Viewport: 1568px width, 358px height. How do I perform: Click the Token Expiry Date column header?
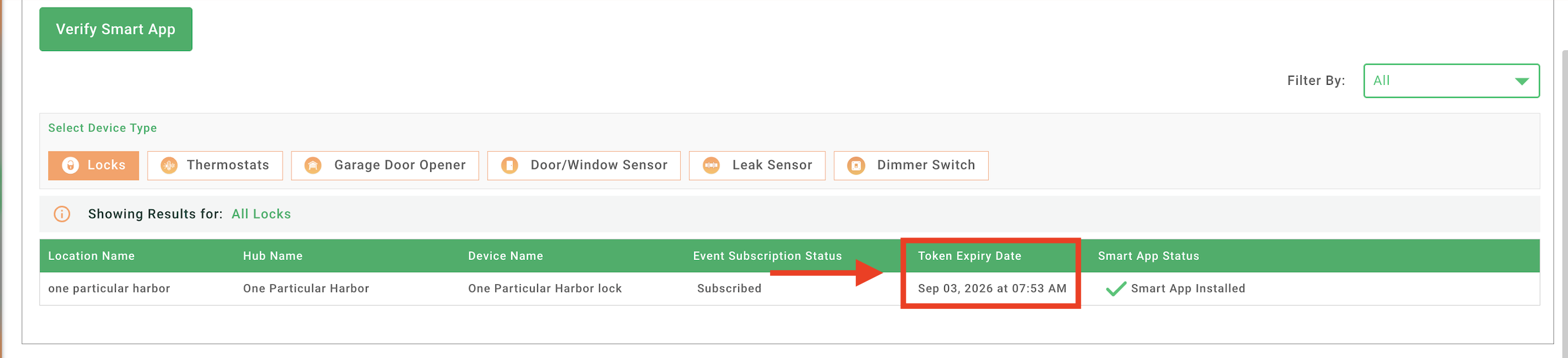pos(969,256)
